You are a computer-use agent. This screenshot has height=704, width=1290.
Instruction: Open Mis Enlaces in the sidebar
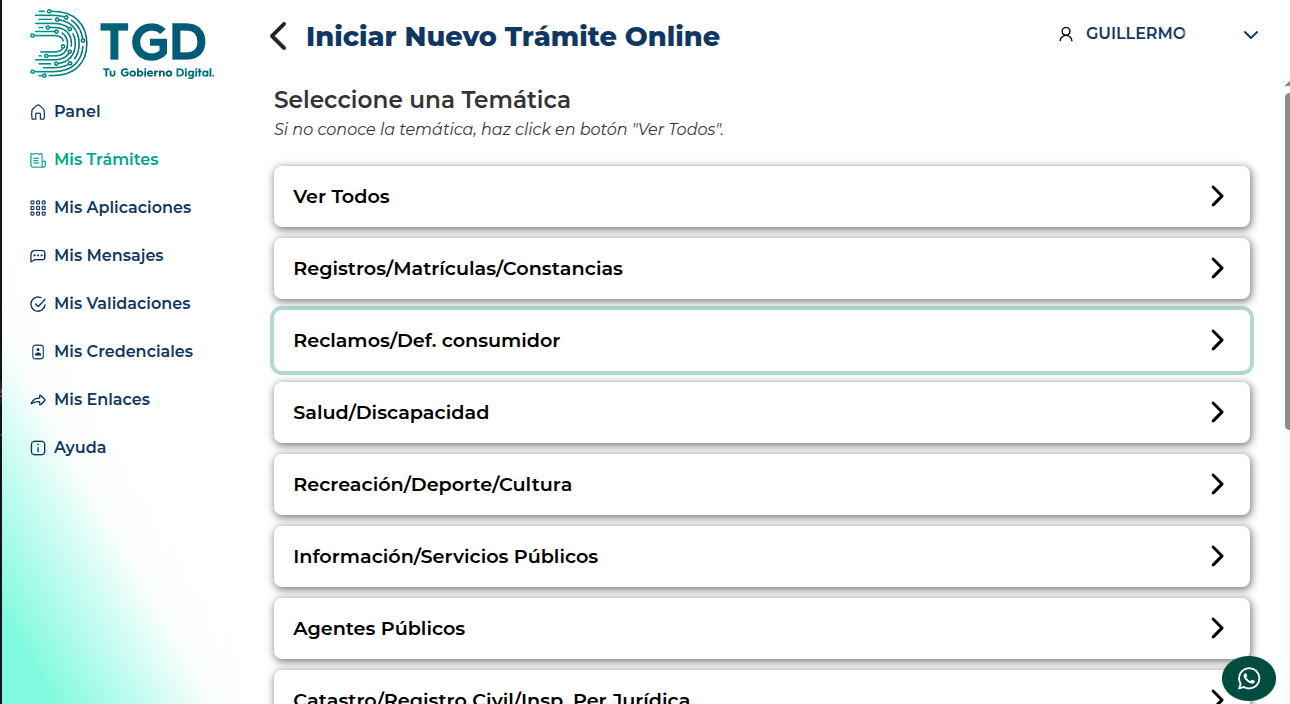[x=102, y=400]
